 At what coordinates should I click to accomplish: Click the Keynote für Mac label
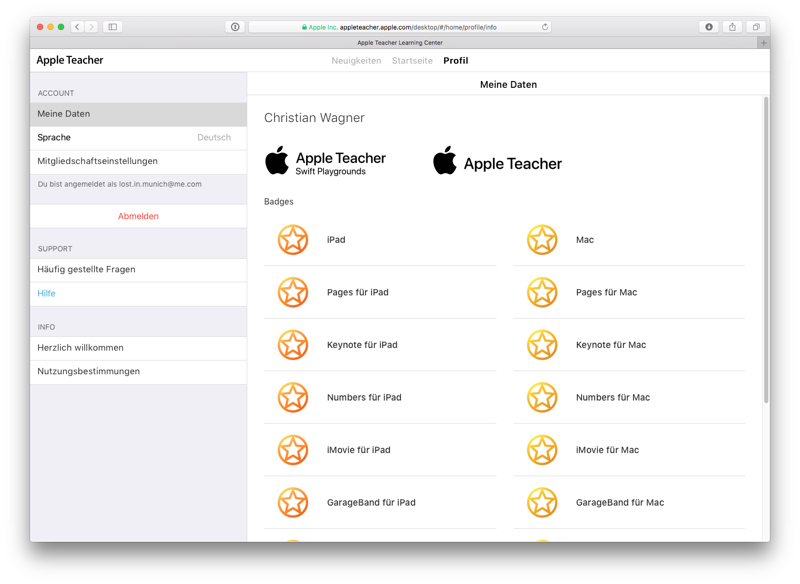pyautogui.click(x=611, y=345)
